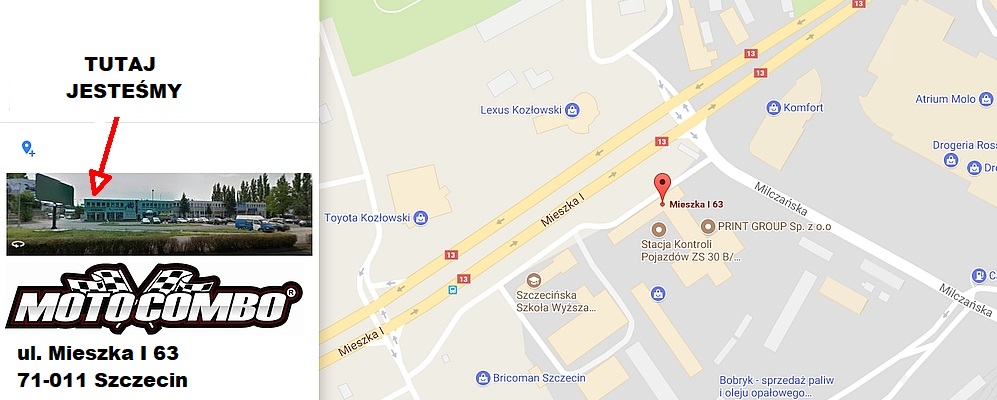Viewport: 997px width, 400px height.
Task: Click the add place pin icon
Action: [28, 148]
